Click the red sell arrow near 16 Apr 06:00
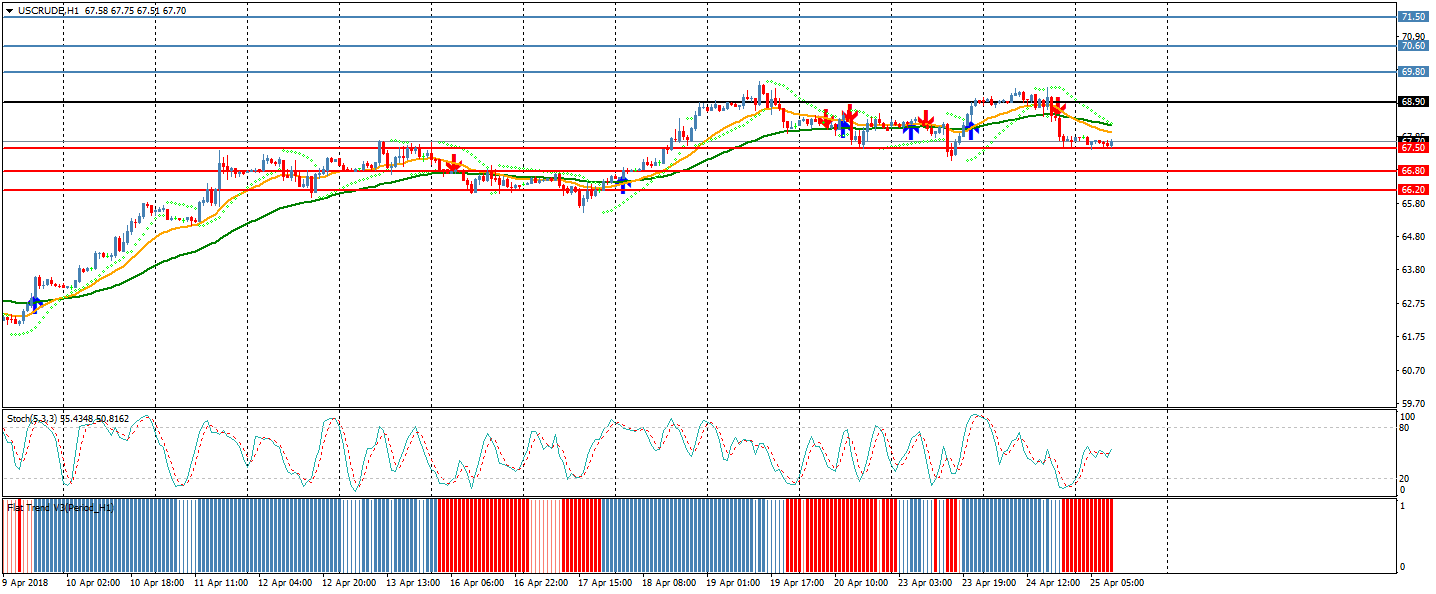The height and width of the screenshot is (594, 1436). tap(453, 164)
